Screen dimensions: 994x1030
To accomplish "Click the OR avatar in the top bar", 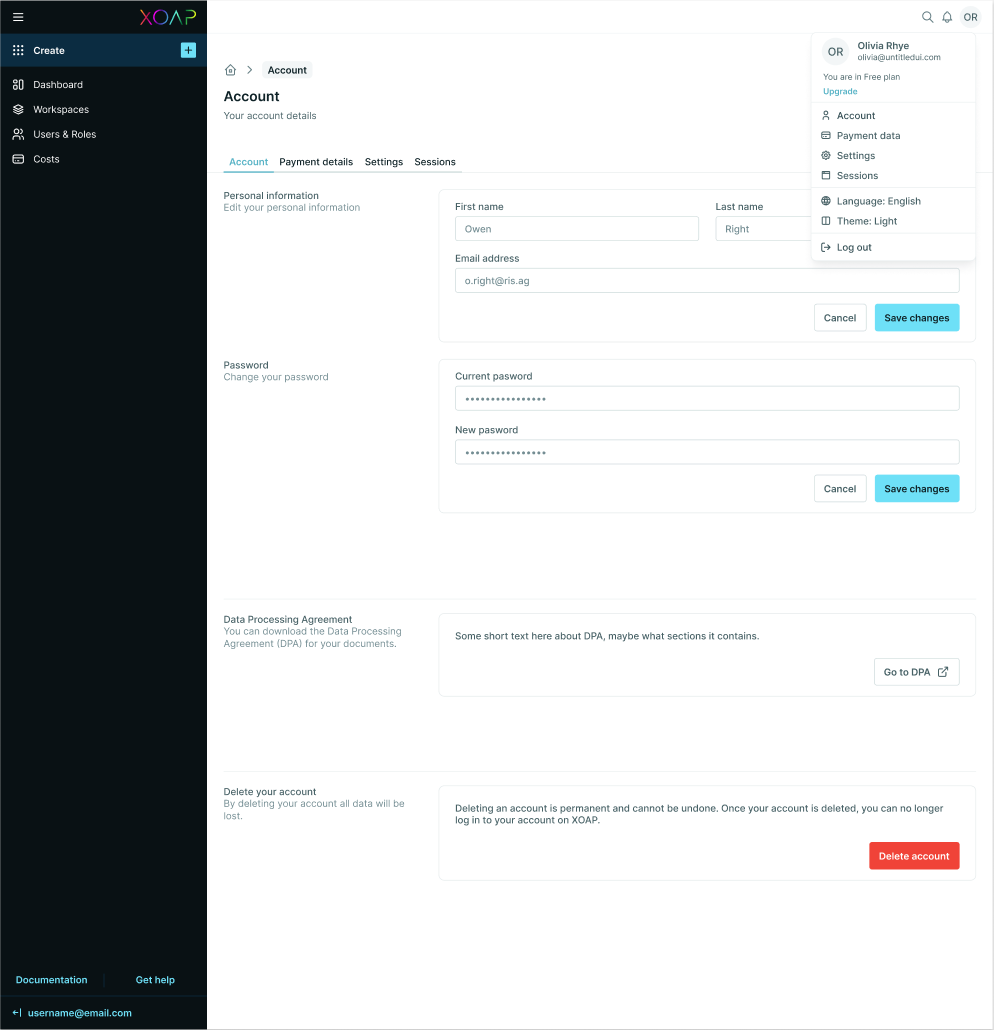I will [x=970, y=17].
